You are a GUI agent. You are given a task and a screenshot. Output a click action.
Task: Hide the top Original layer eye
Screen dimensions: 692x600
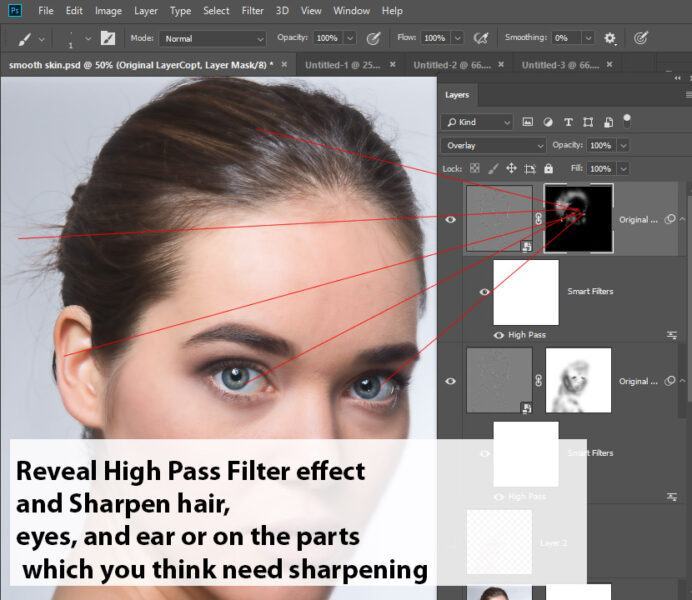[x=450, y=219]
